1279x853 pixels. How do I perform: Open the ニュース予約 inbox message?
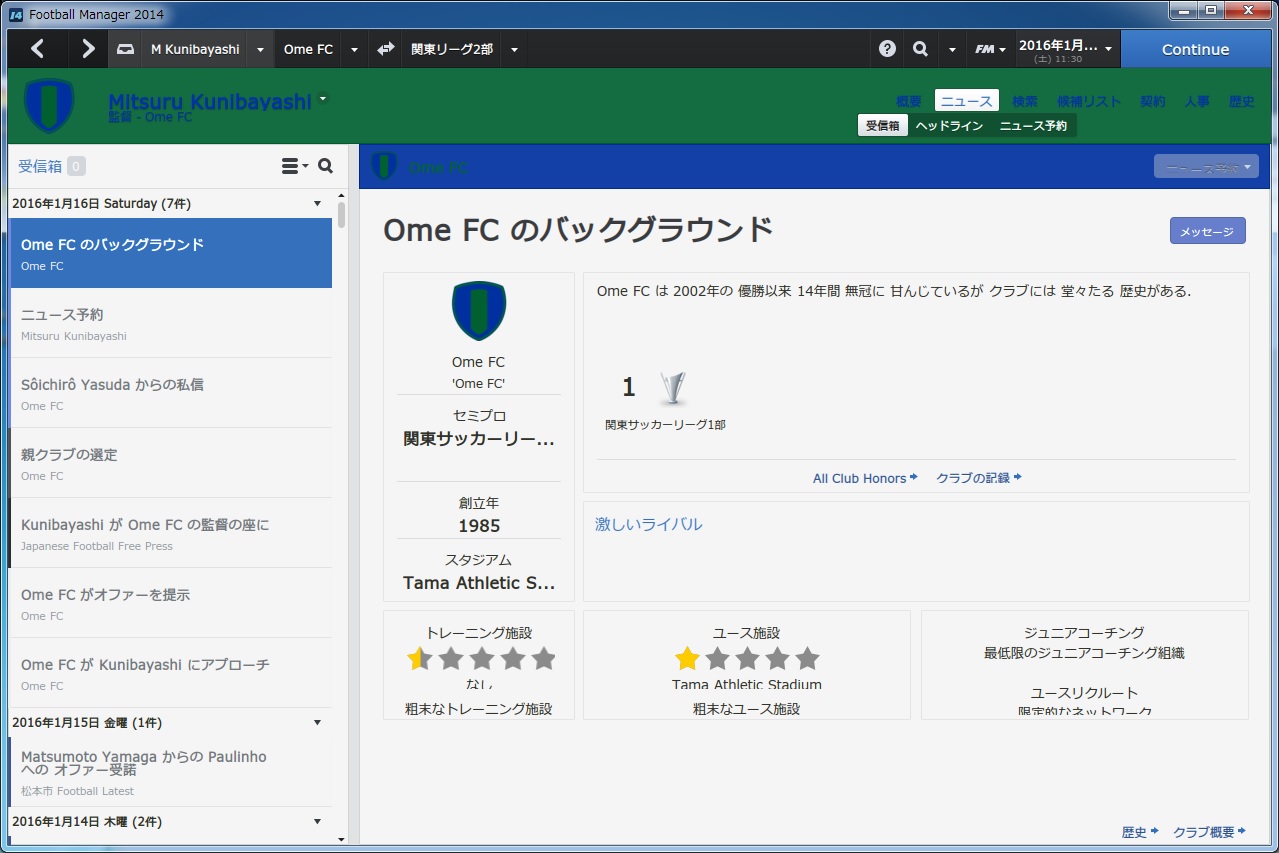(171, 323)
